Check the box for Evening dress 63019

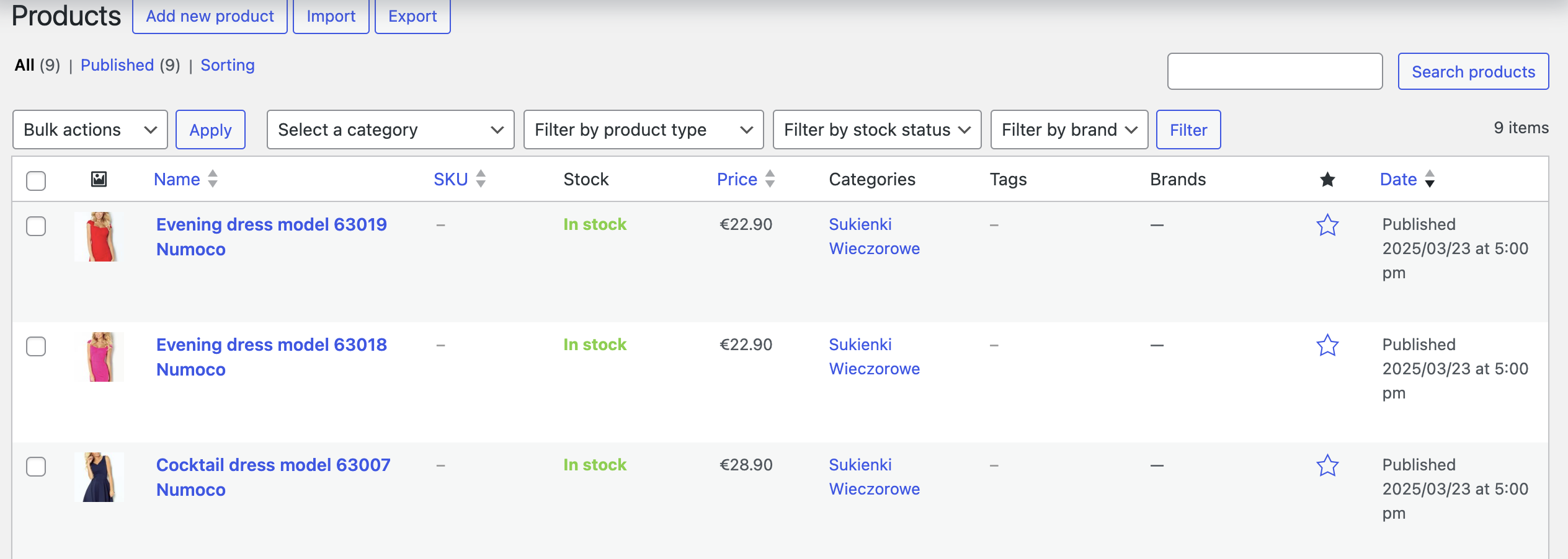coord(36,226)
